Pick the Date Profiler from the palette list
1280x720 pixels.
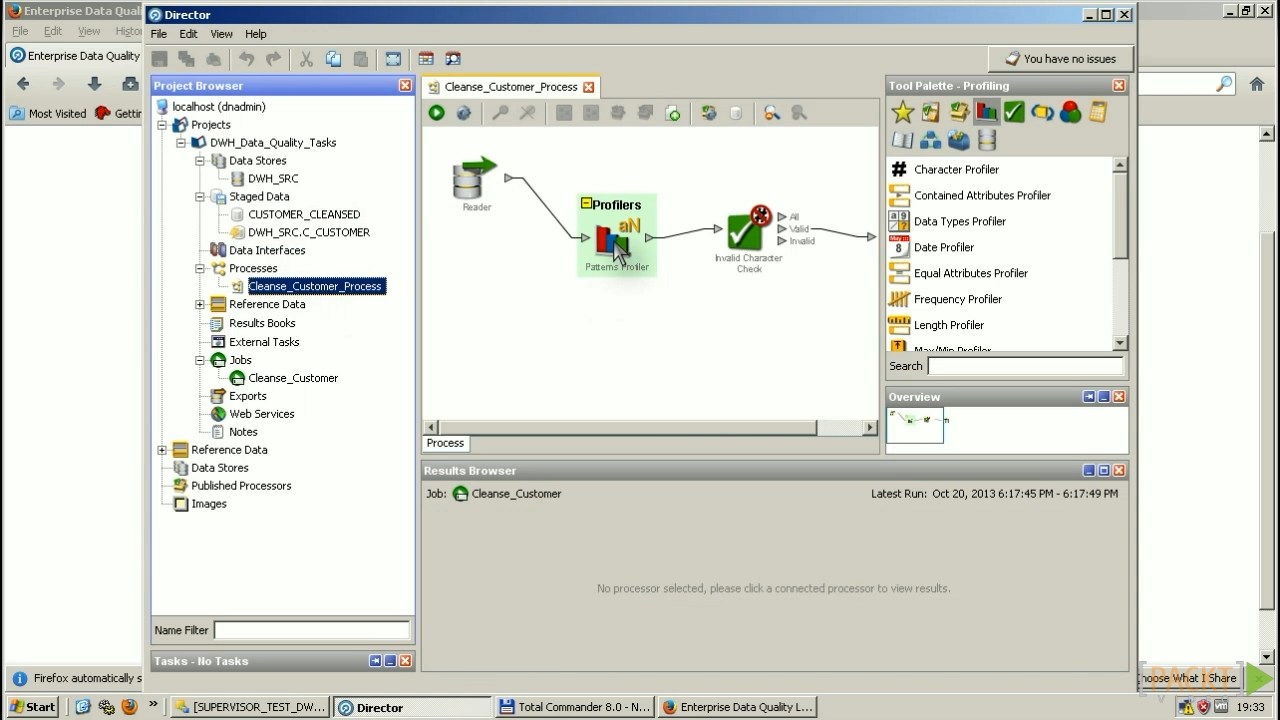pos(943,247)
